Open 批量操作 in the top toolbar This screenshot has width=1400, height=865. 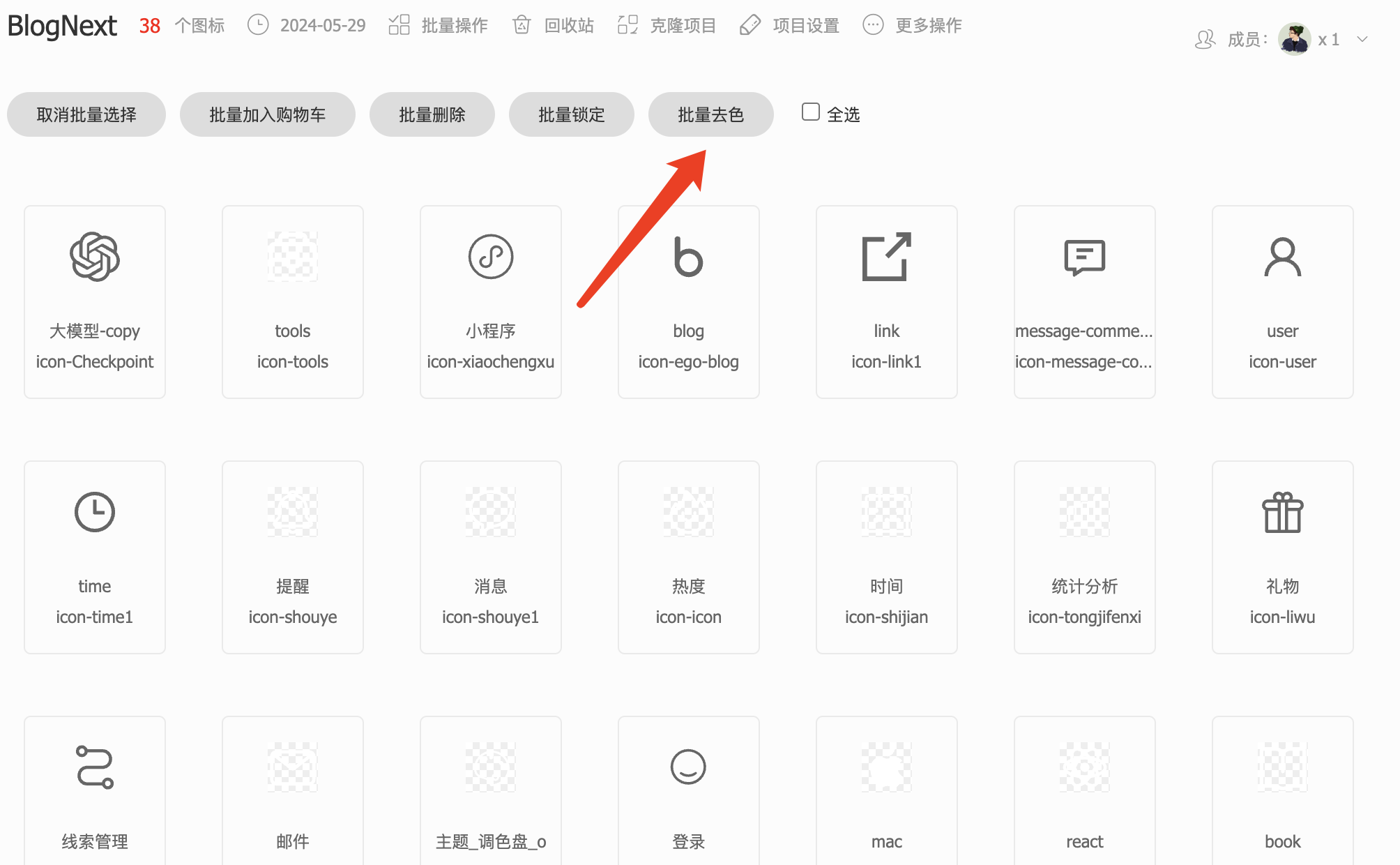(439, 25)
